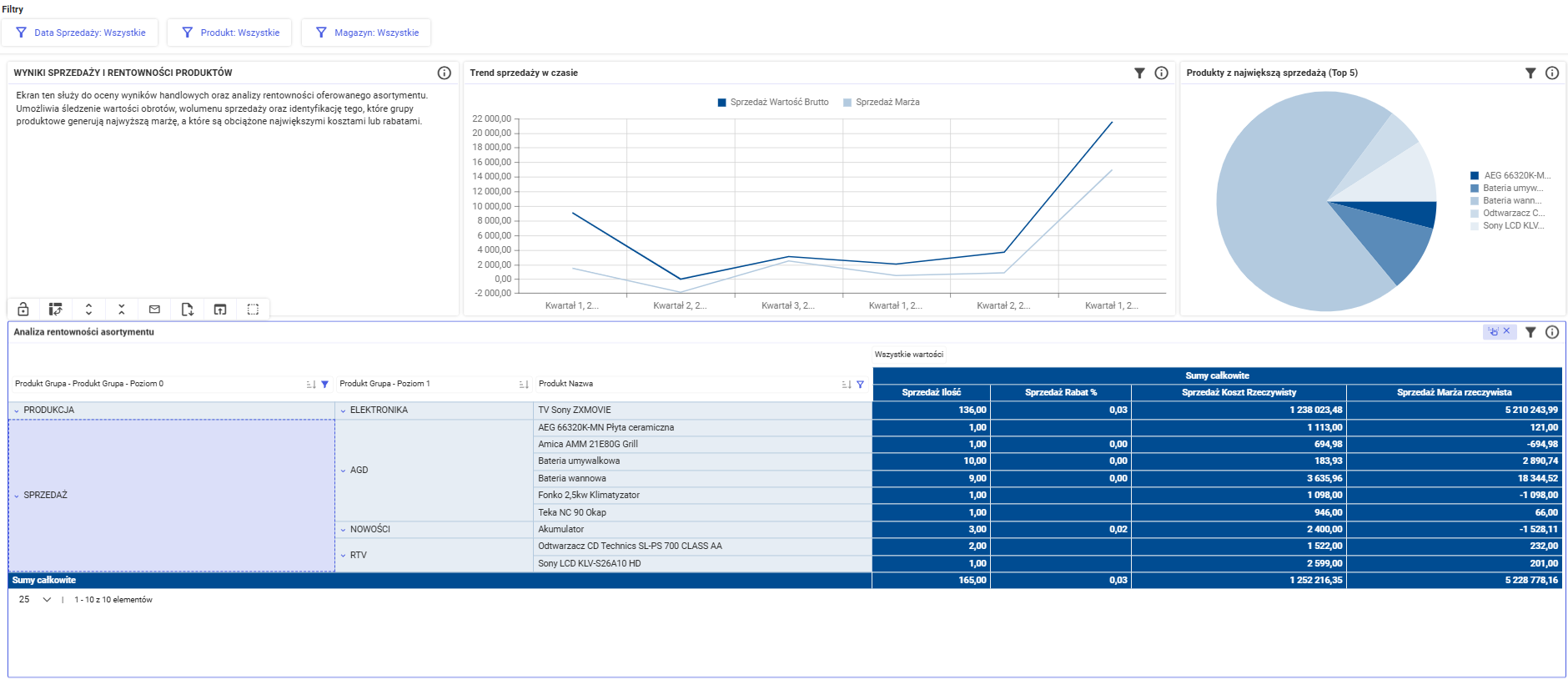Image resolution: width=1568 pixels, height=680 pixels.
Task: Show info for Top 5 products pie chart
Action: pyautogui.click(x=1552, y=73)
